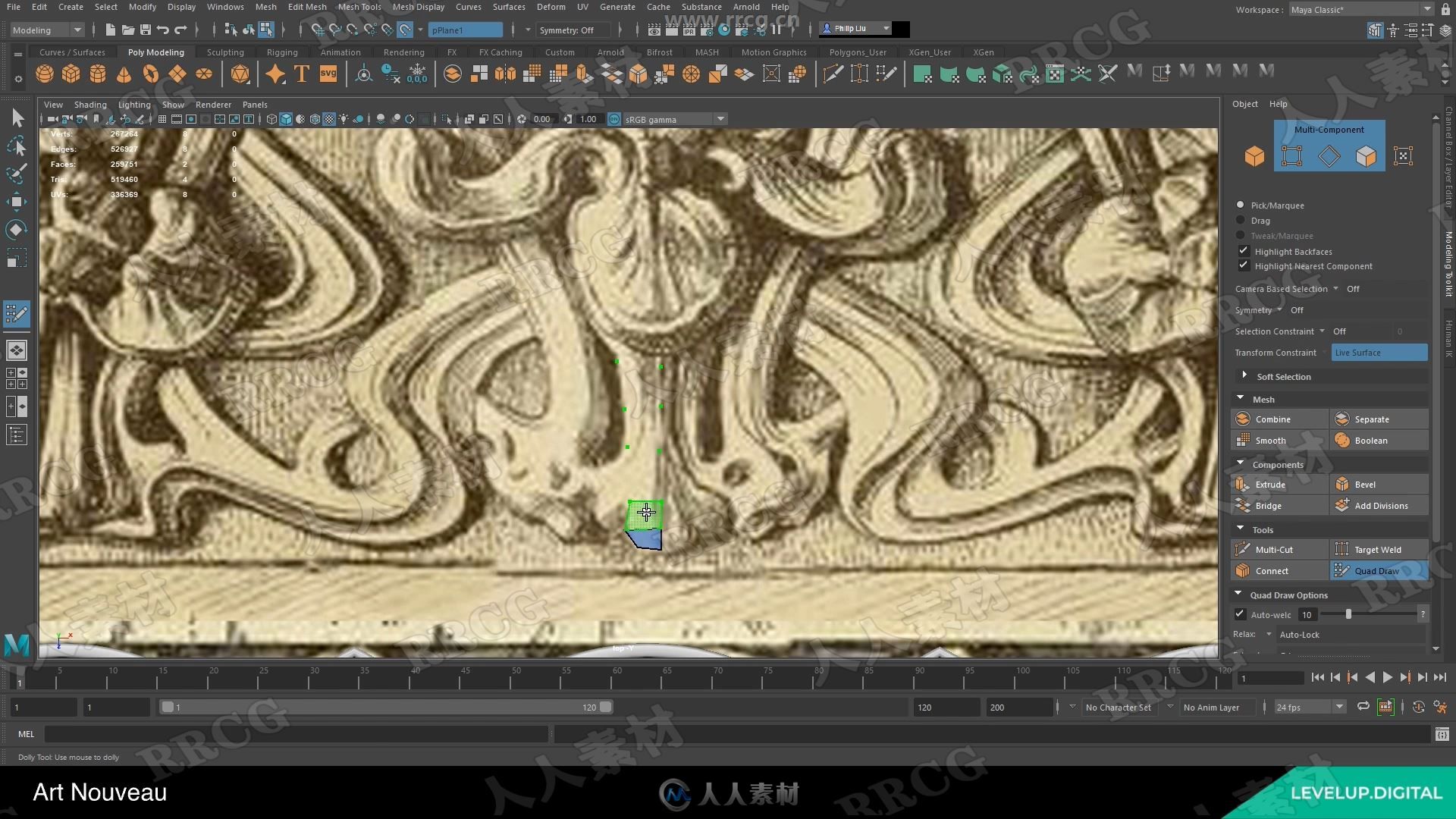Click the Object selection cube icon

tap(1254, 156)
